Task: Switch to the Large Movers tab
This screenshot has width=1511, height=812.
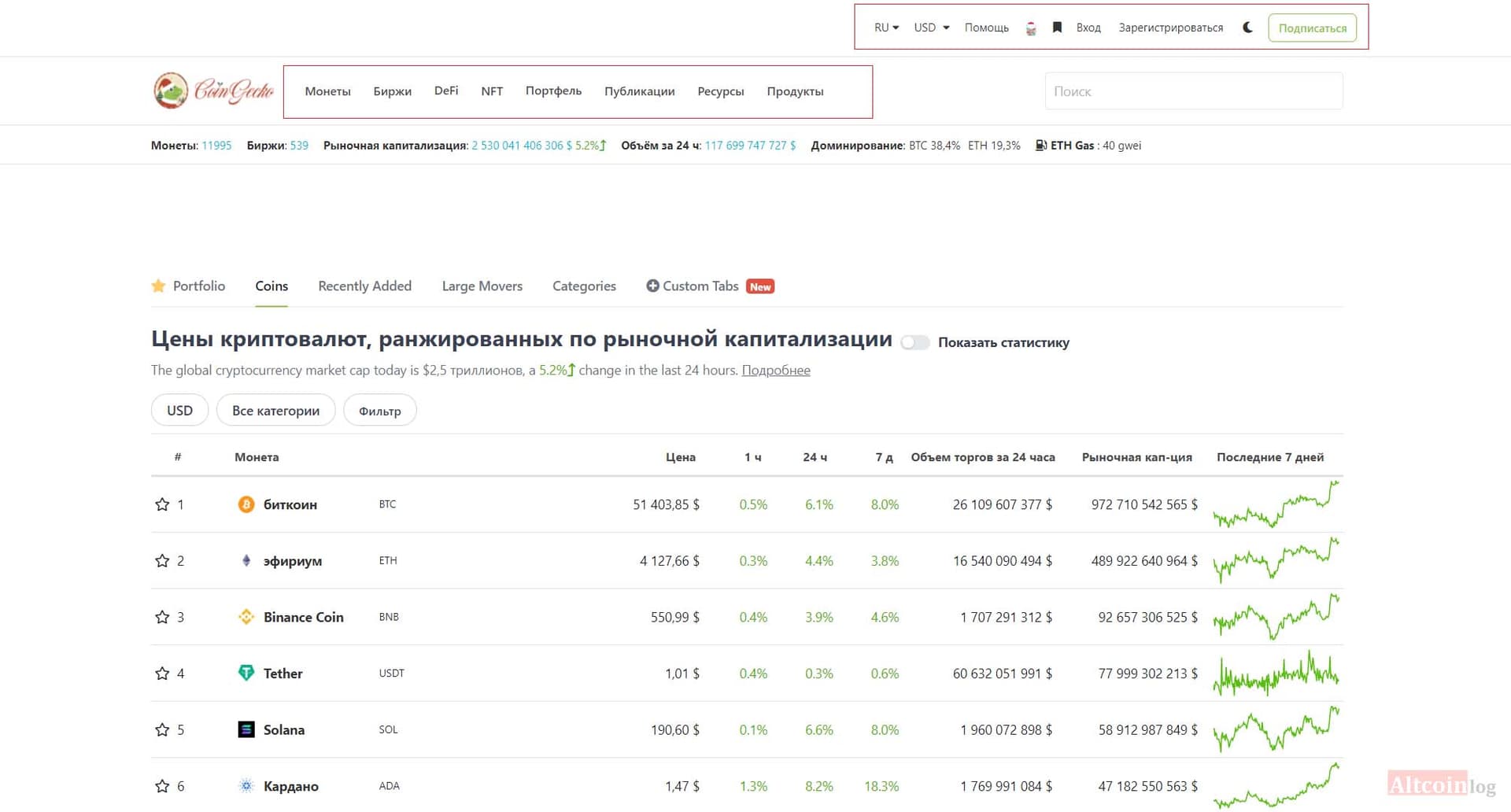Action: (x=482, y=286)
